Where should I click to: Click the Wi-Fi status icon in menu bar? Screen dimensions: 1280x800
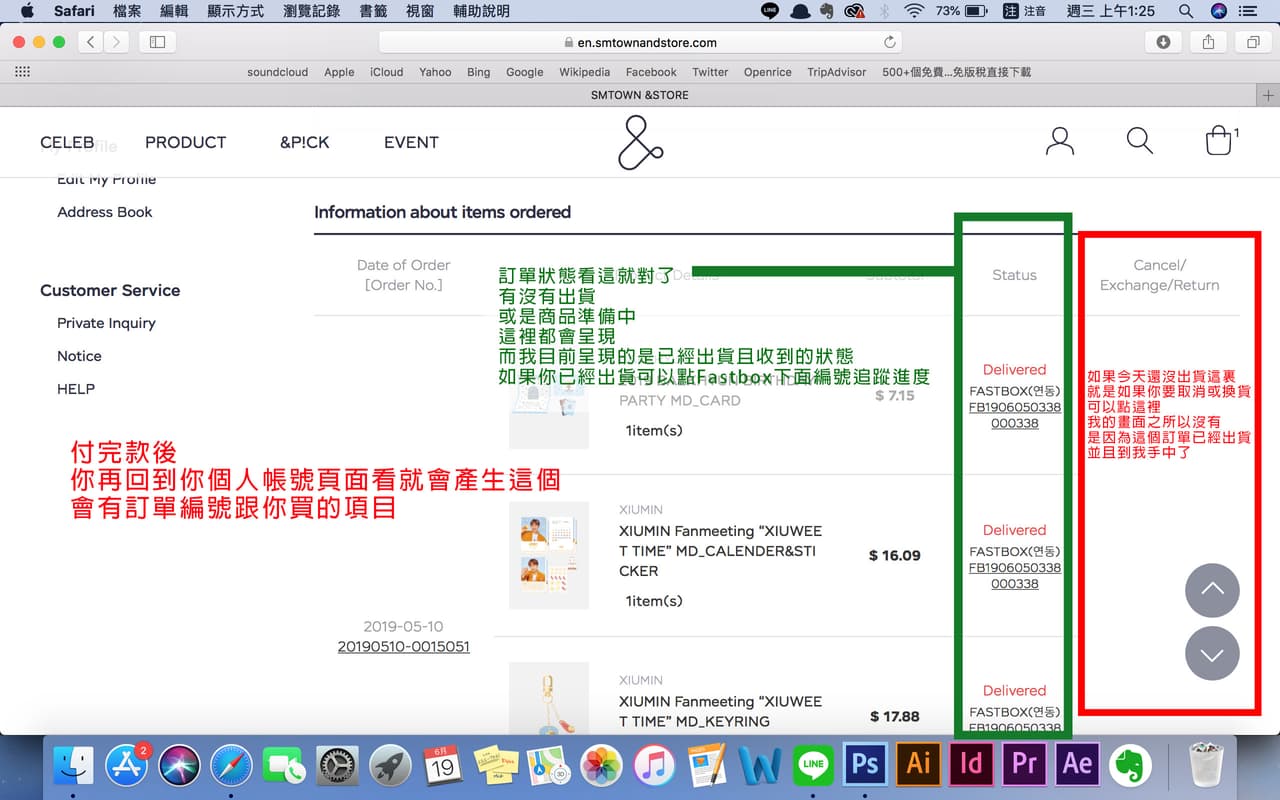pyautogui.click(x=913, y=11)
